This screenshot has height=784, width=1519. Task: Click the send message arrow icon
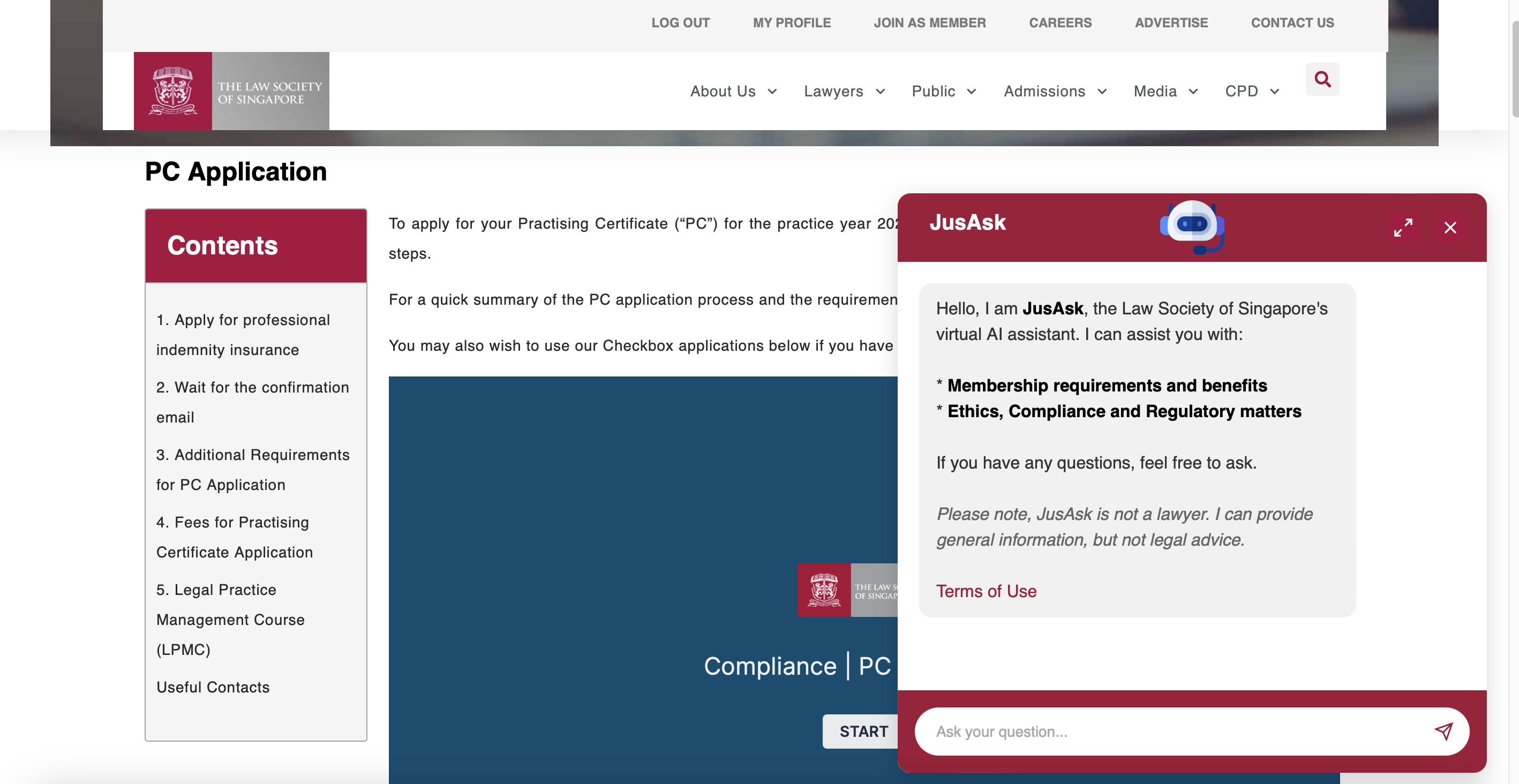[x=1444, y=731]
